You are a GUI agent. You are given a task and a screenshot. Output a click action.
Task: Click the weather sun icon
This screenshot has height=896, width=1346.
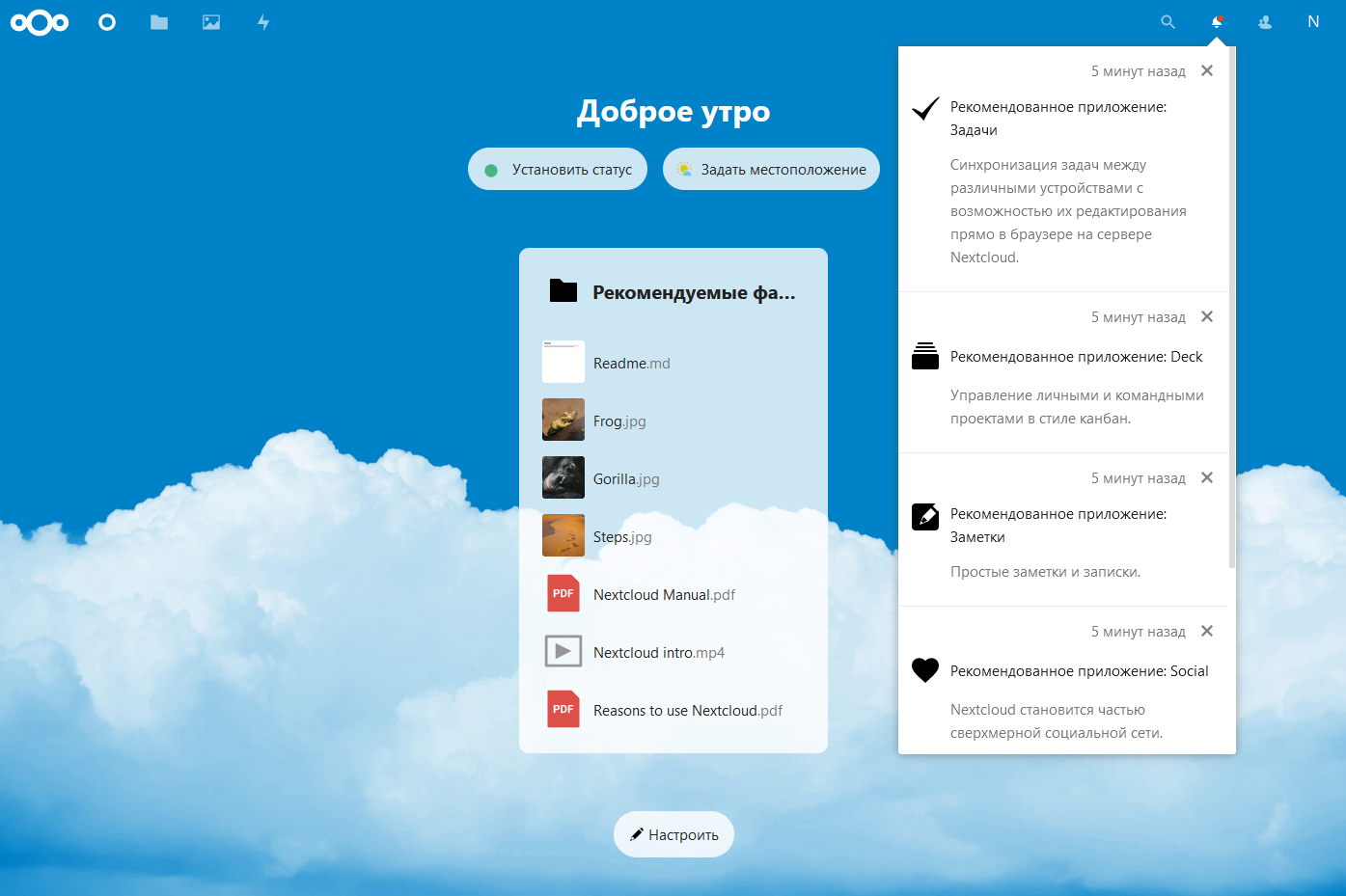coord(684,169)
